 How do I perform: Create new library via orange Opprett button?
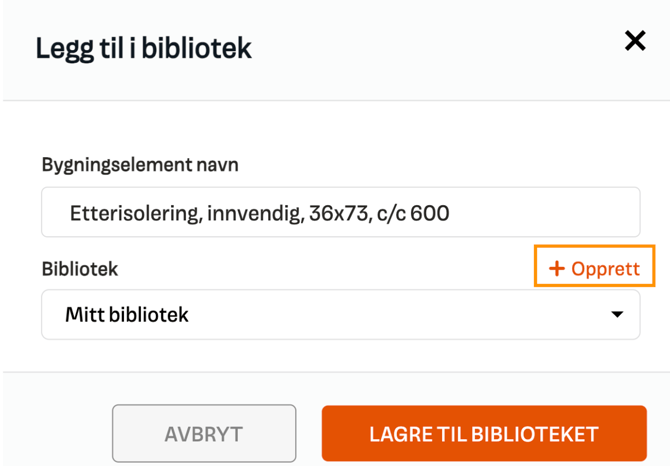tap(594, 268)
